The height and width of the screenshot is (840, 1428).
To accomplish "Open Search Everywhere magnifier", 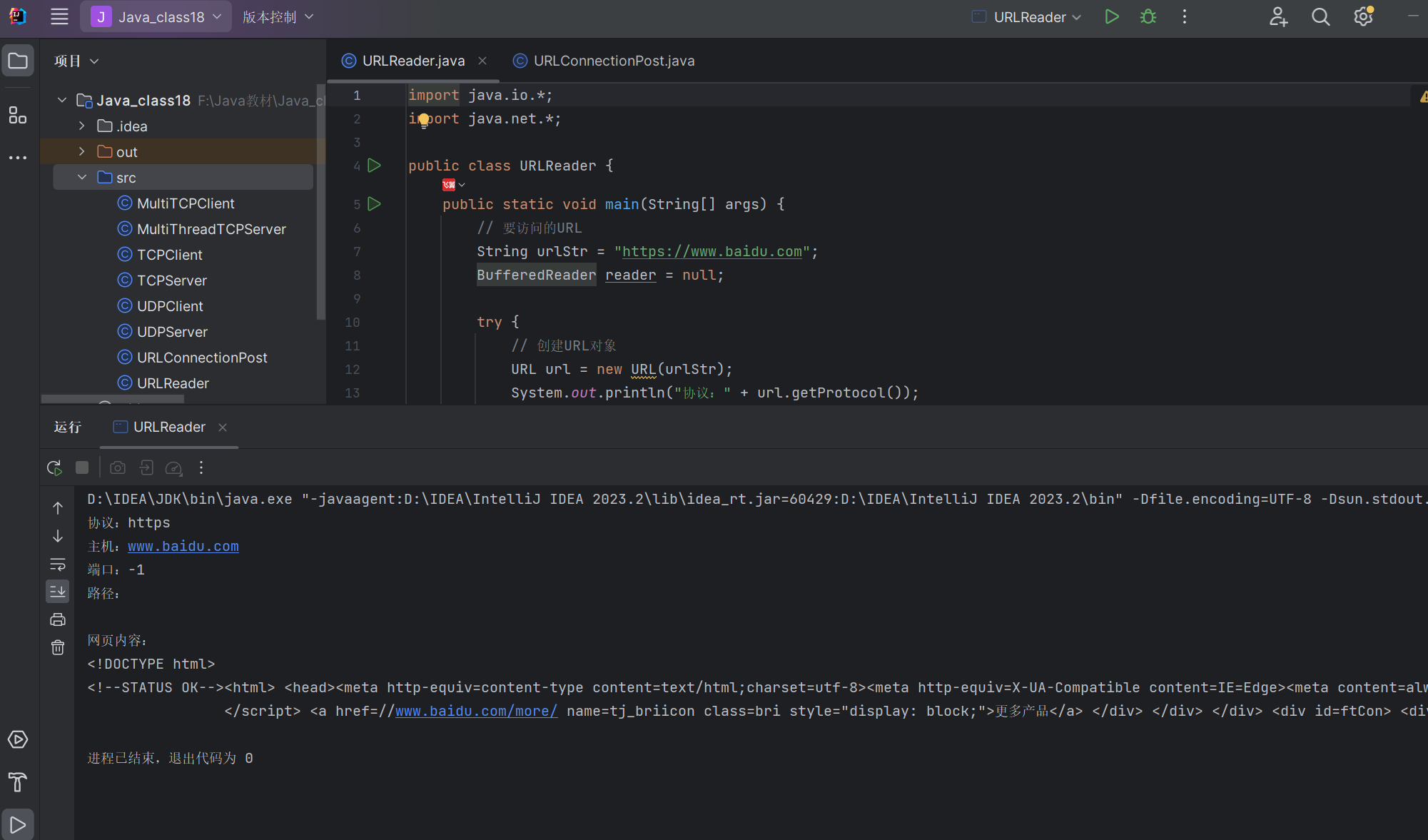I will click(1320, 16).
